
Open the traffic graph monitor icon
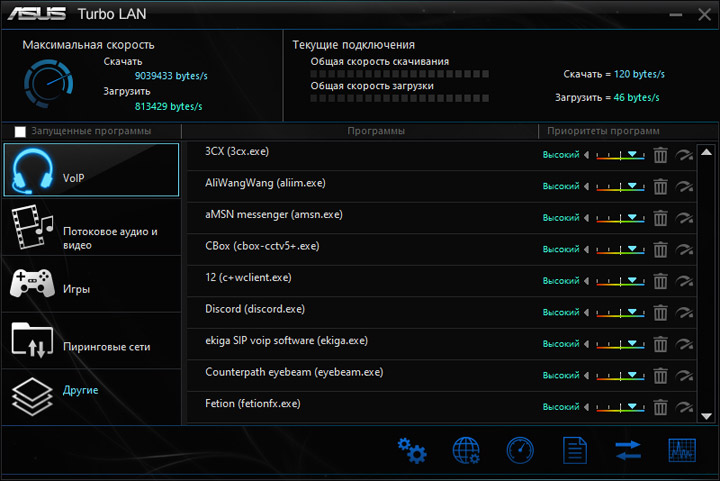point(682,450)
